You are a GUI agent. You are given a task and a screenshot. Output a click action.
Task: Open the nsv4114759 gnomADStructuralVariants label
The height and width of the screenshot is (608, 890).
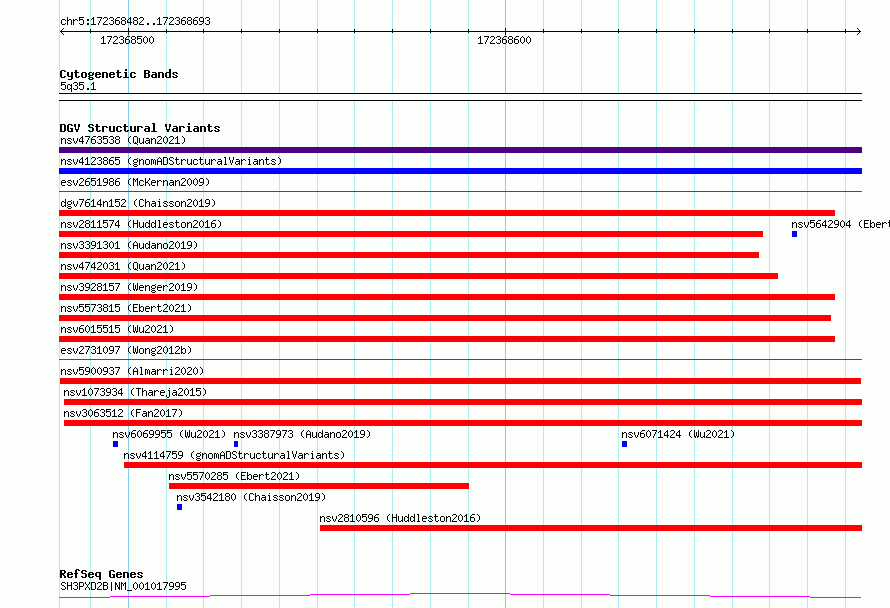(x=234, y=455)
